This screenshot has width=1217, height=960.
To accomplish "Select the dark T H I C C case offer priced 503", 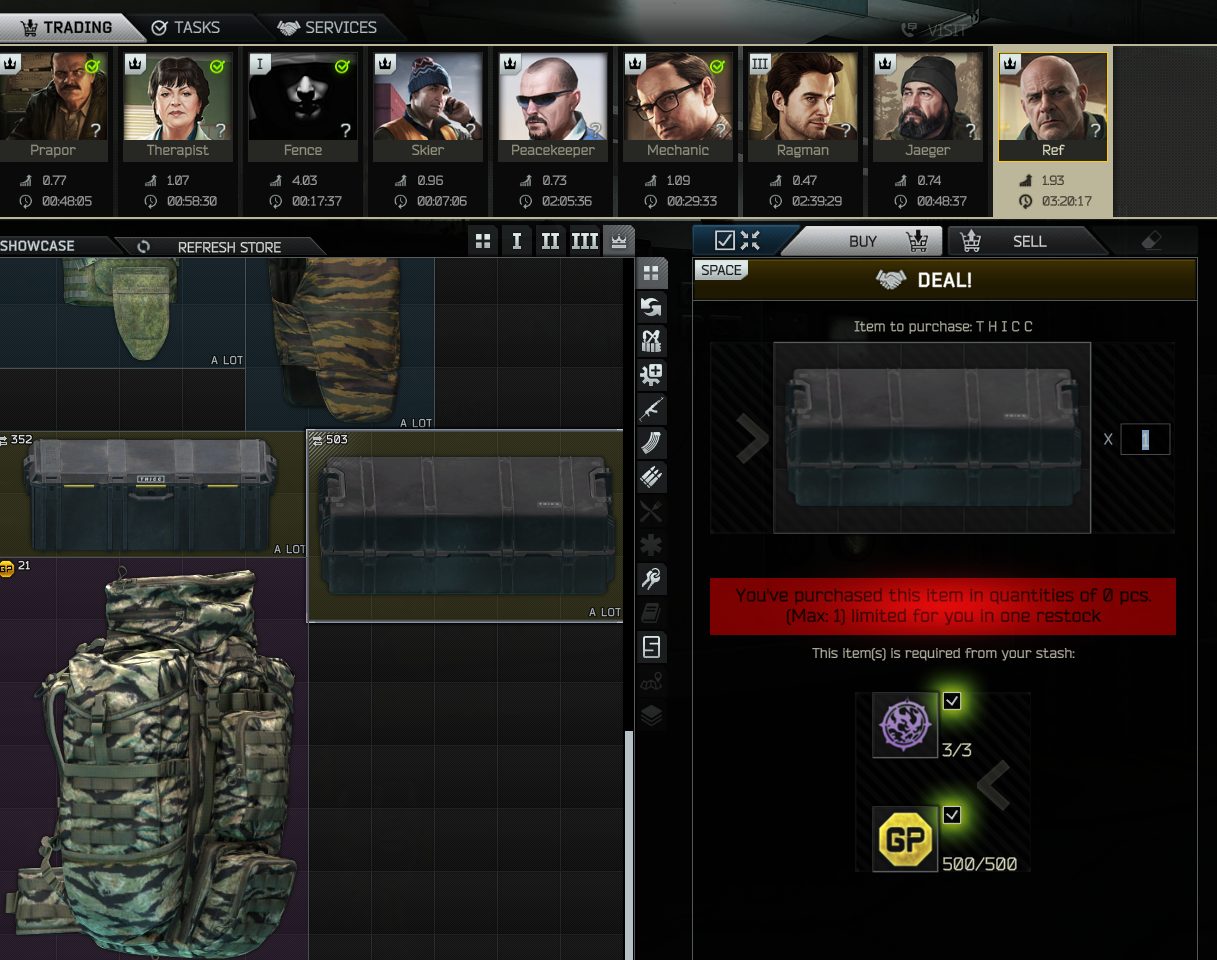I will click(465, 526).
